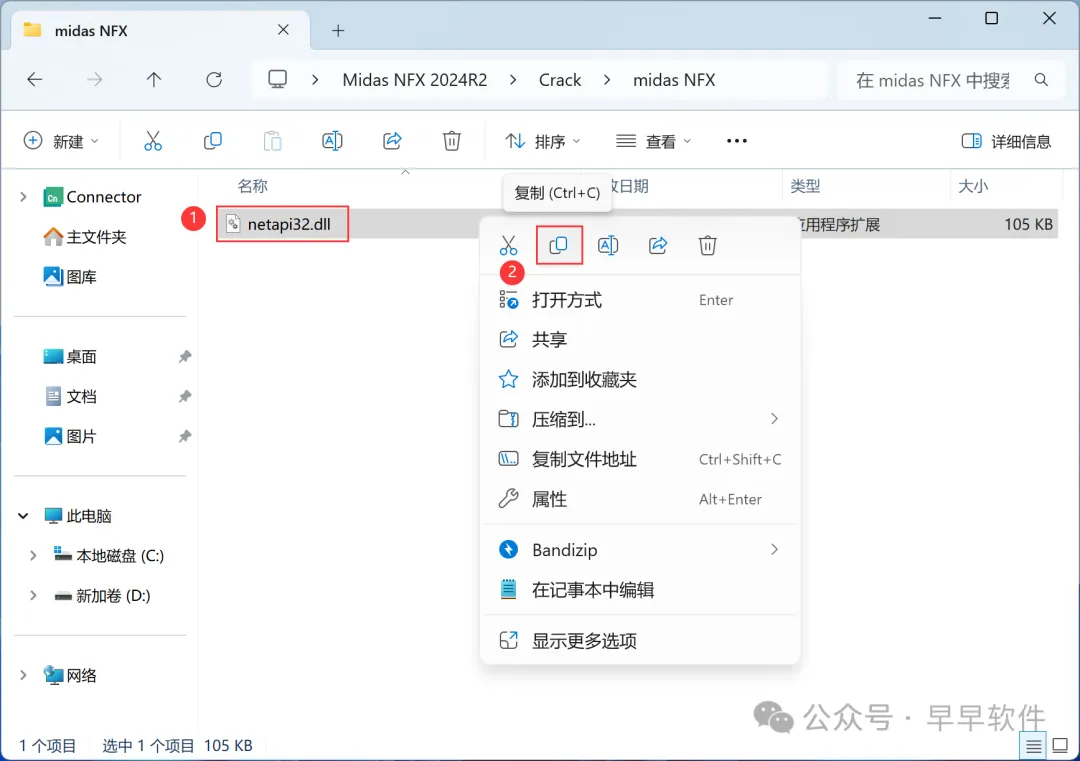The width and height of the screenshot is (1080, 761).
Task: Open 图片 in the sidebar
Action: (70, 437)
